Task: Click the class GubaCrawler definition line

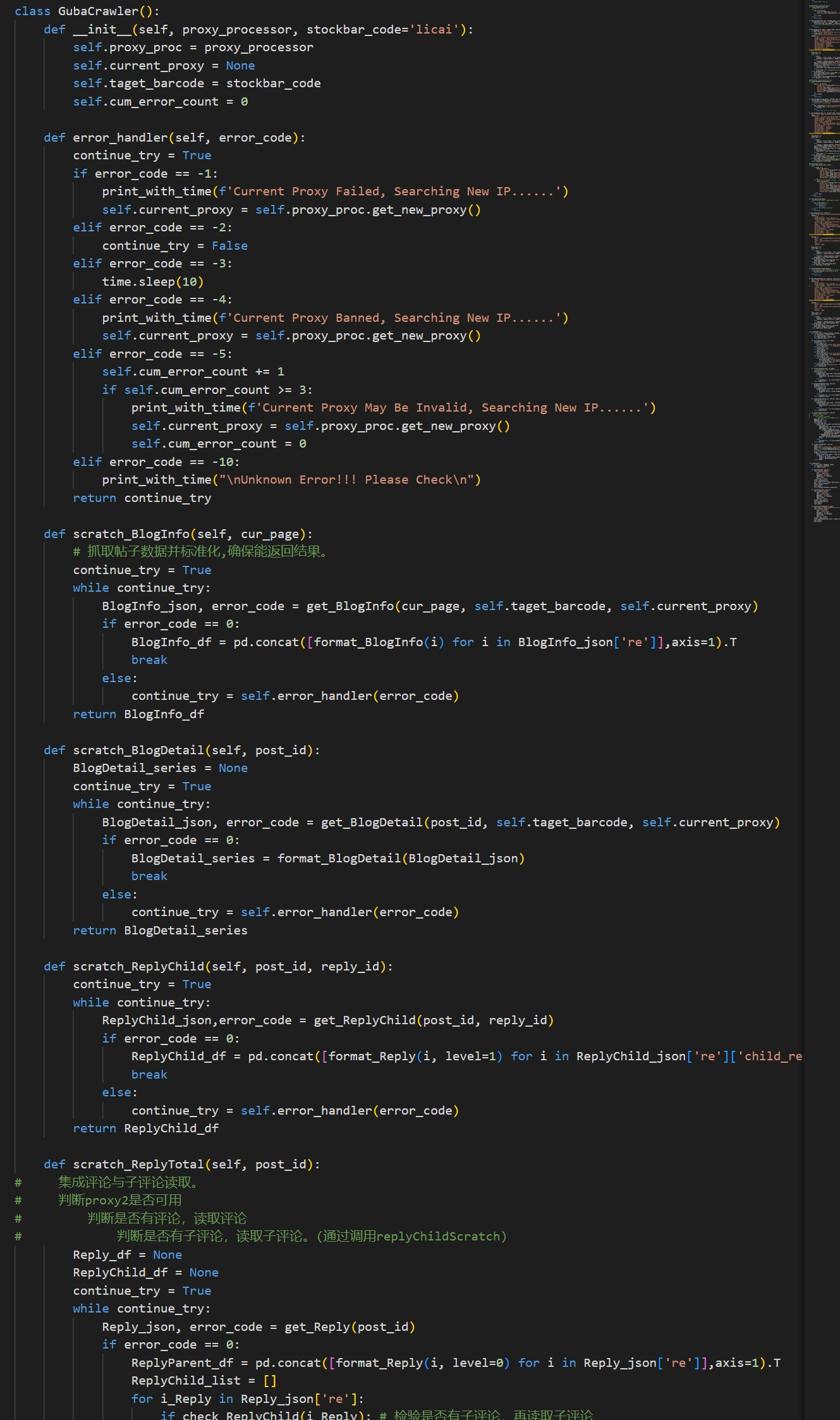Action: (x=87, y=11)
